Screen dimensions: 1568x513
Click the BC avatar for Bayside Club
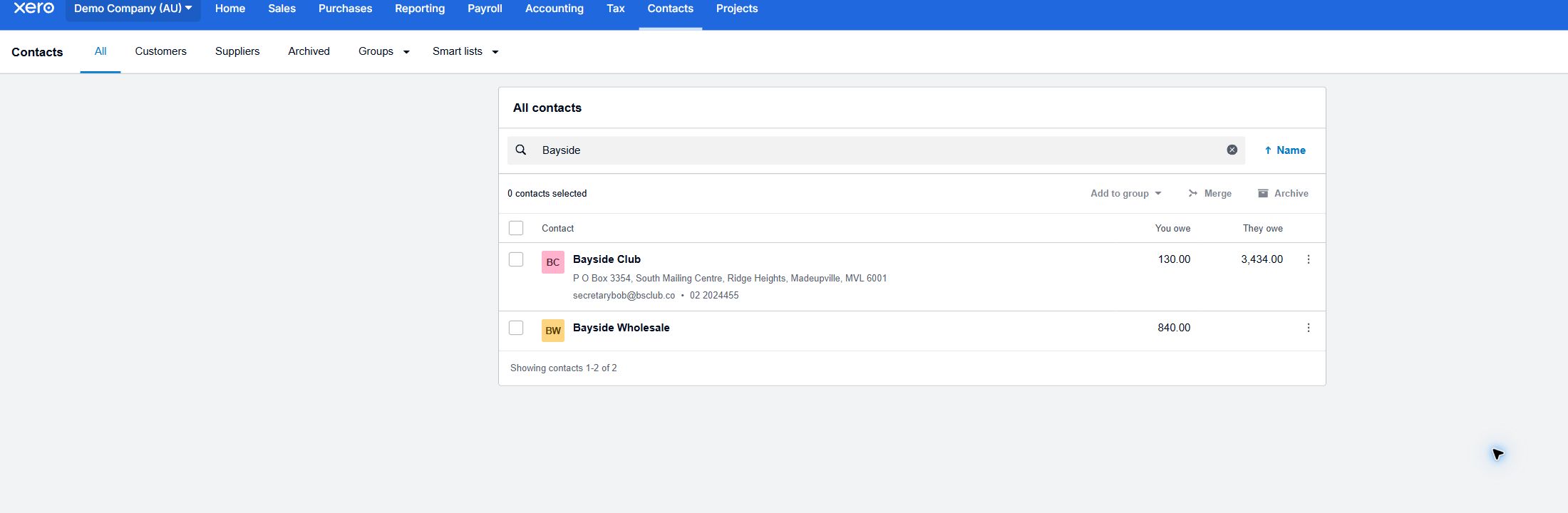pos(553,262)
